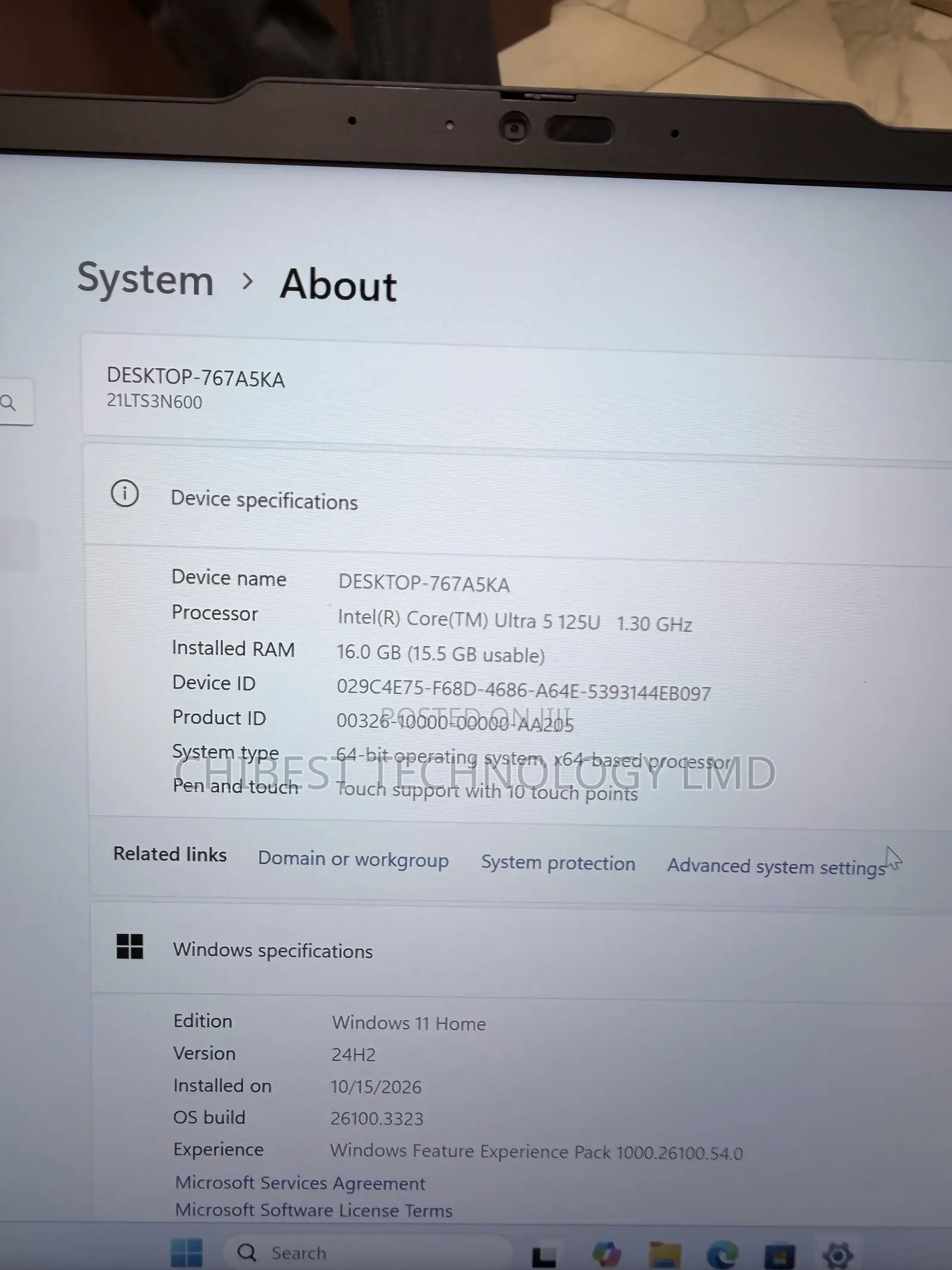Viewport: 952px width, 1270px height.
Task: Select Installed RAM value 16.0 GB
Action: click(441, 654)
